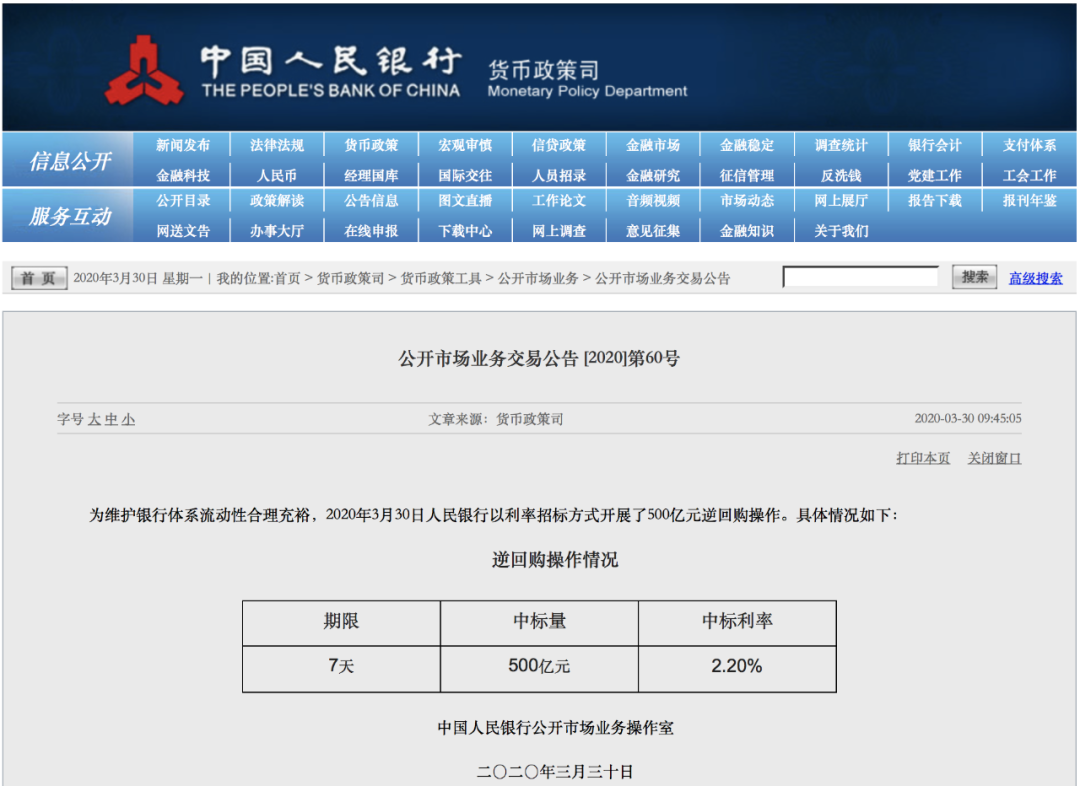Open 征信管理 in the navigation

click(747, 175)
